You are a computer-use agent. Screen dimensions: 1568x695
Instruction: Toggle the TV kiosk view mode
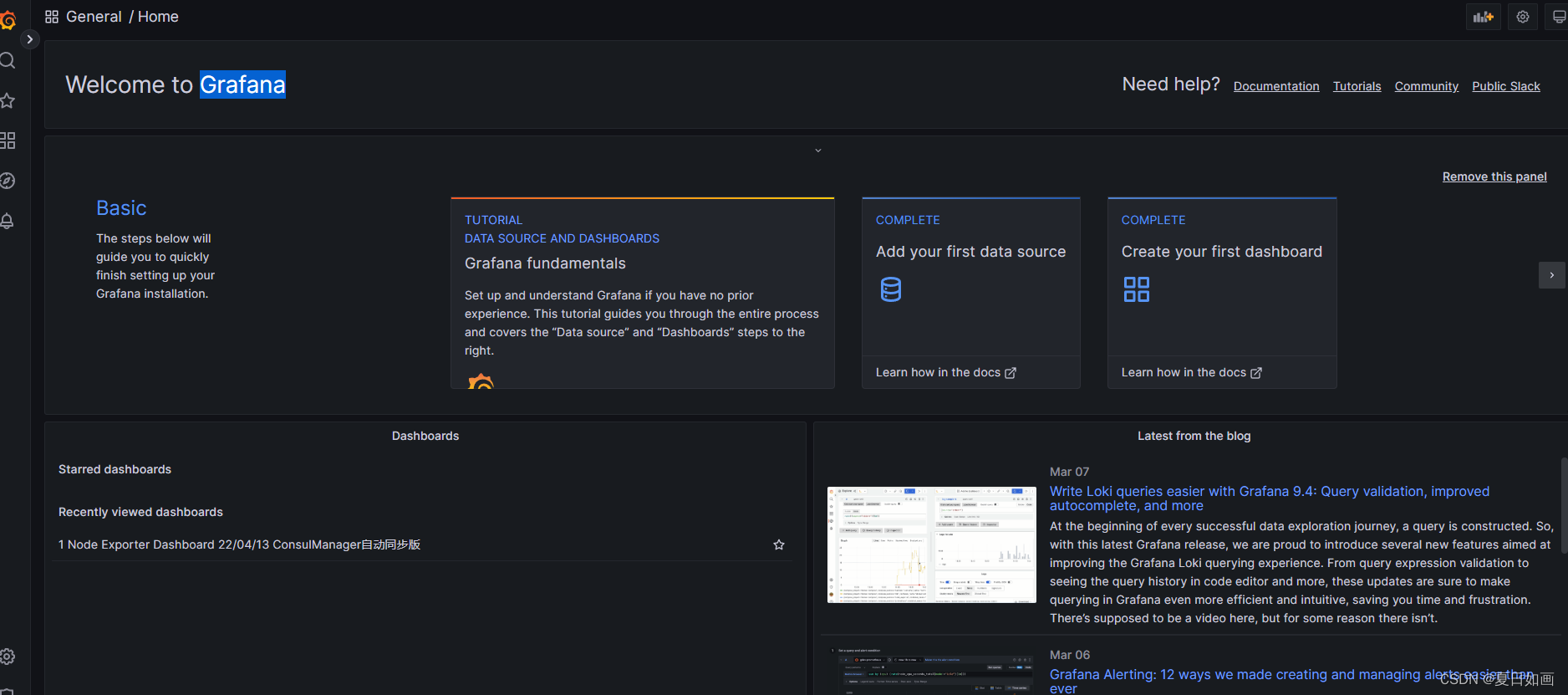pyautogui.click(x=1559, y=17)
